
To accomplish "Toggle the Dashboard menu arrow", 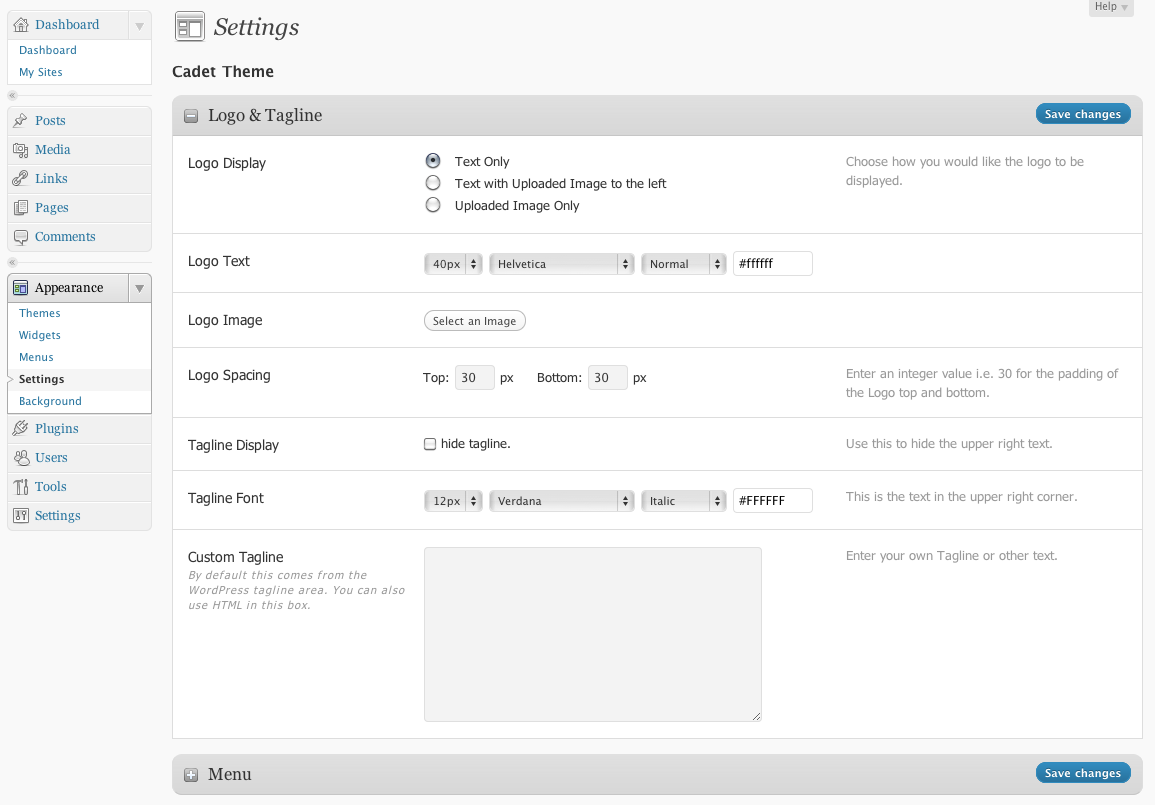I will tap(139, 25).
